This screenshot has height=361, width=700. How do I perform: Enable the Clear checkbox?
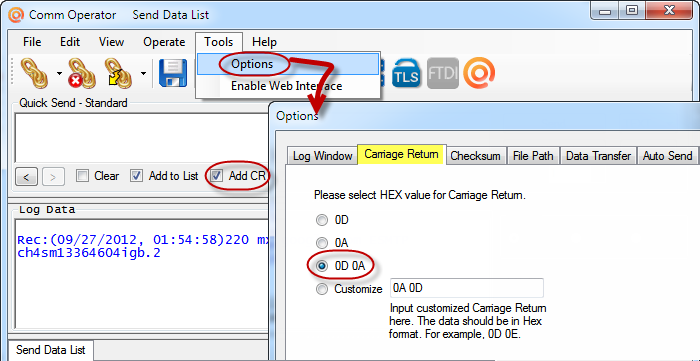[82, 176]
